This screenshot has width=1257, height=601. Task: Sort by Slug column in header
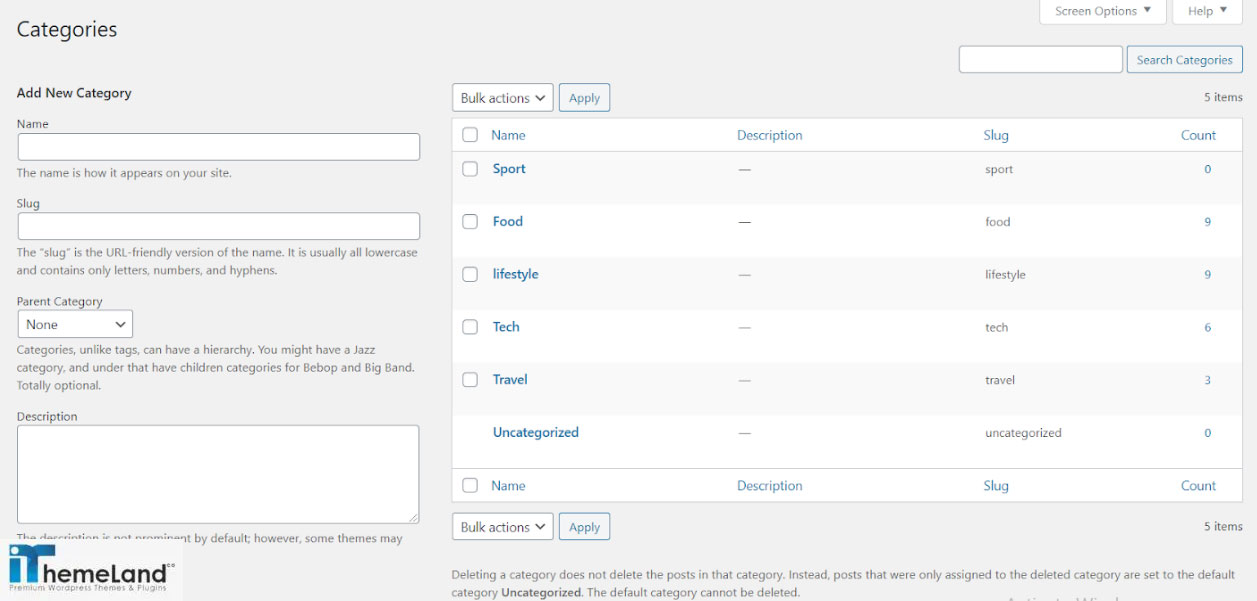996,135
